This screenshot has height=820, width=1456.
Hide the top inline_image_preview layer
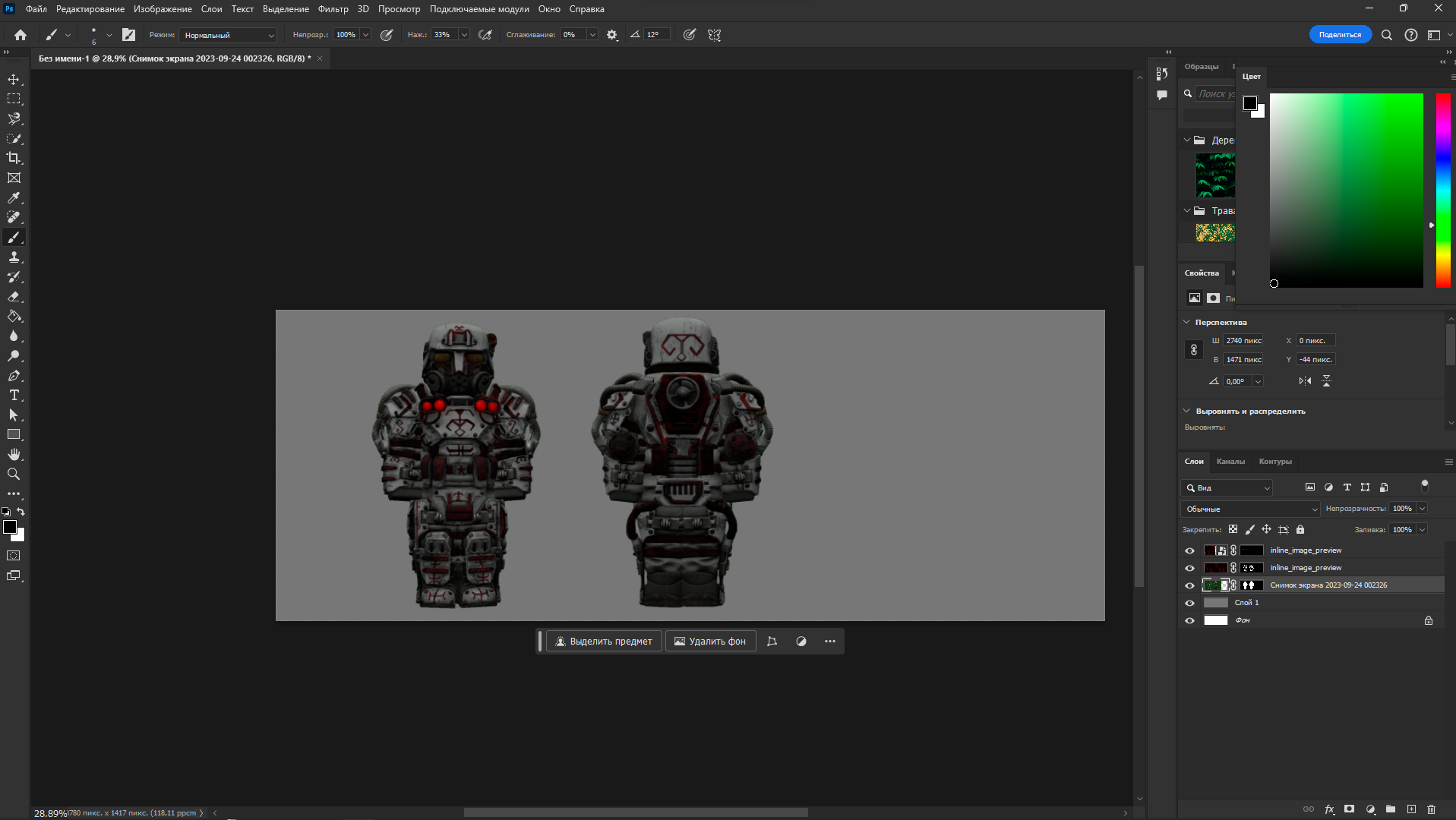[1189, 550]
